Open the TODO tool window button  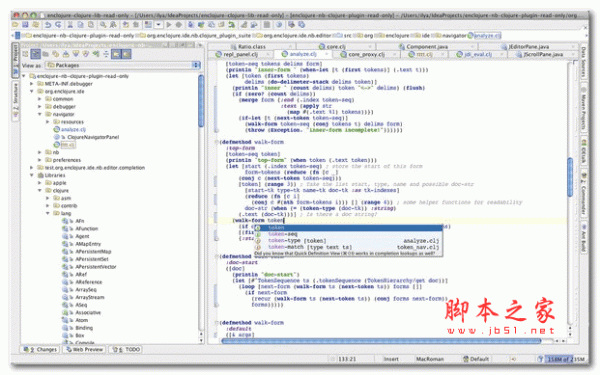127,349
